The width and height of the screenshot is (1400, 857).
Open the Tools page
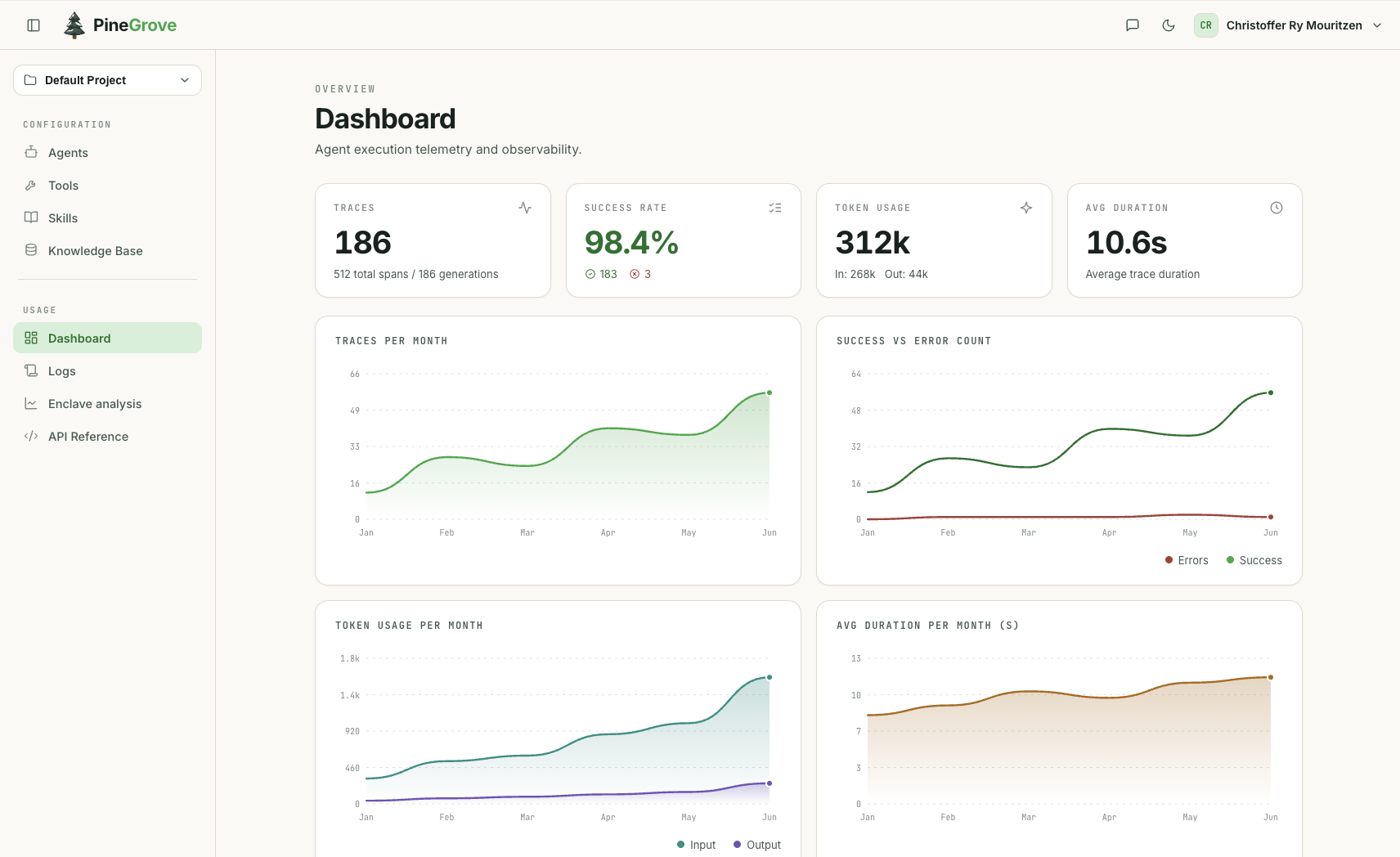107,186
